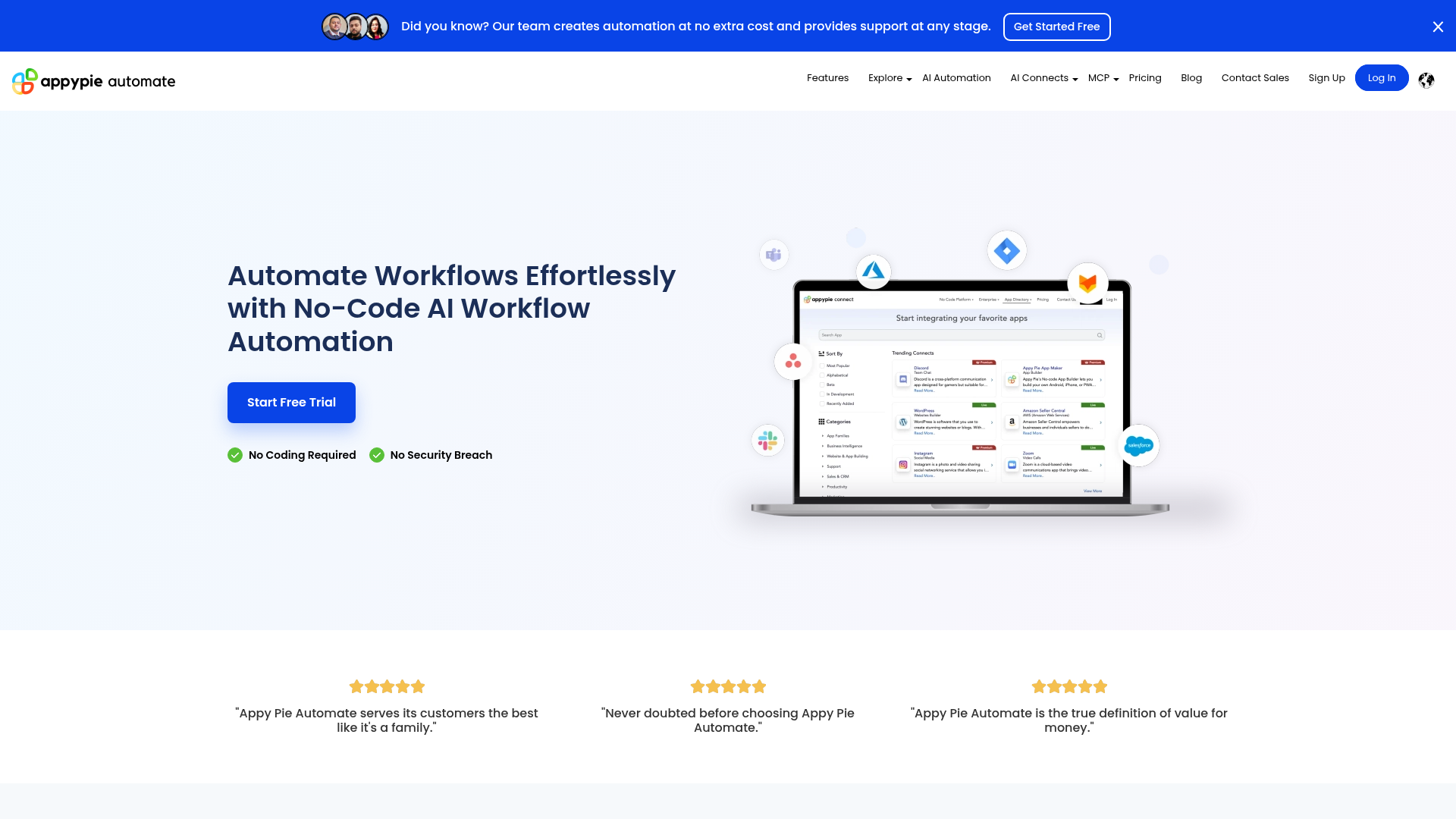Check the Most Popular filter in the mockup
The width and height of the screenshot is (1456, 819).
coord(822,366)
